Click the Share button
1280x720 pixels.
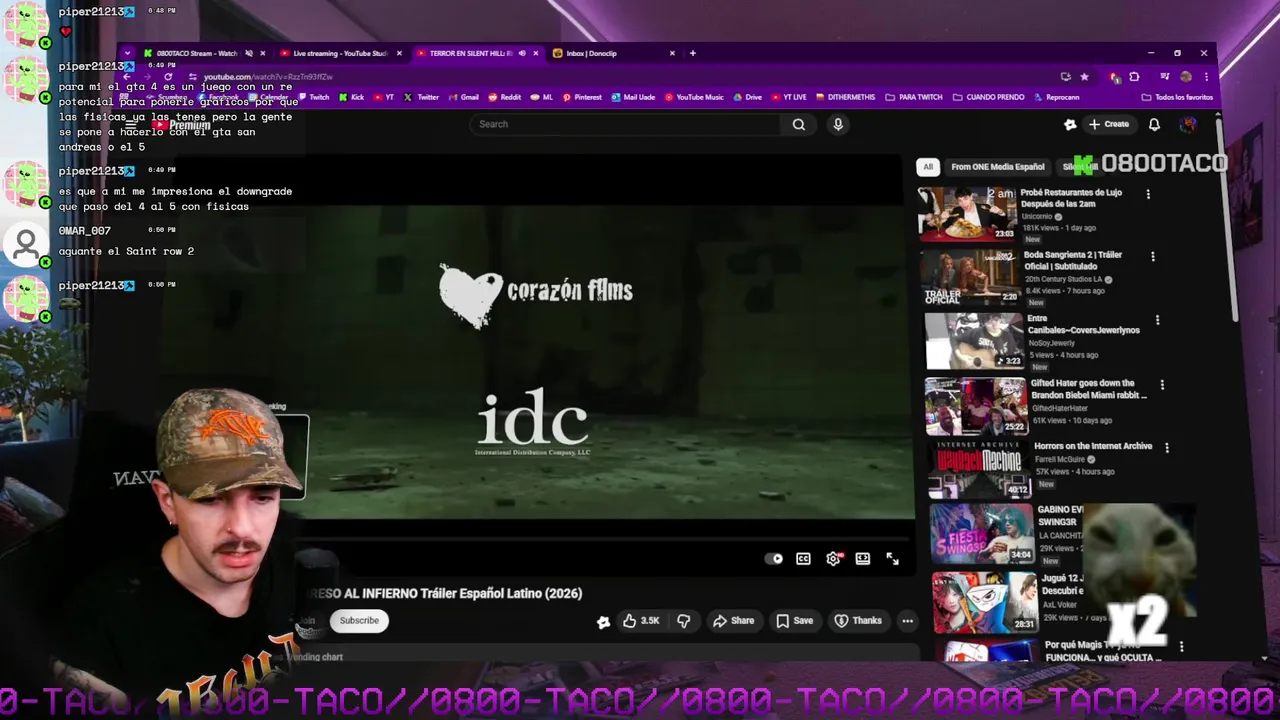(733, 621)
